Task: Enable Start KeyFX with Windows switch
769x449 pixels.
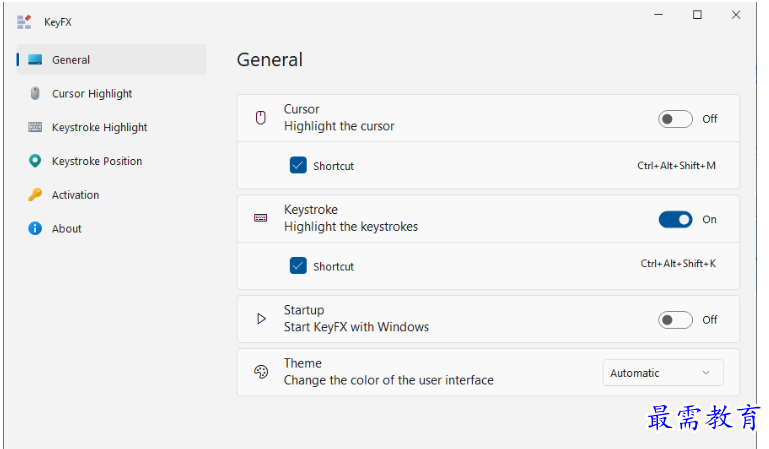Action: coord(675,320)
